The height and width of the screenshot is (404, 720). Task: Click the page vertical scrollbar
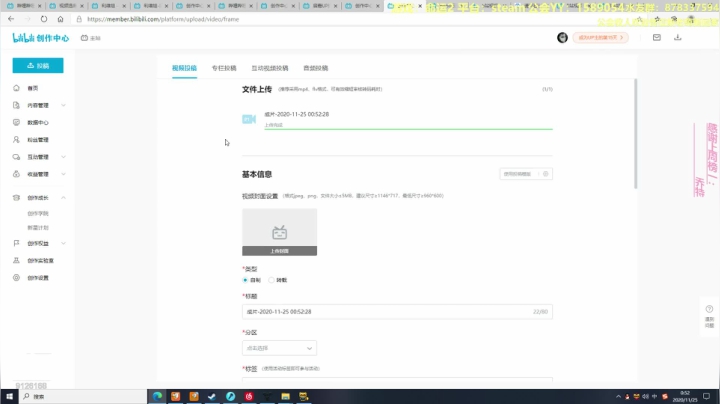[636, 133]
